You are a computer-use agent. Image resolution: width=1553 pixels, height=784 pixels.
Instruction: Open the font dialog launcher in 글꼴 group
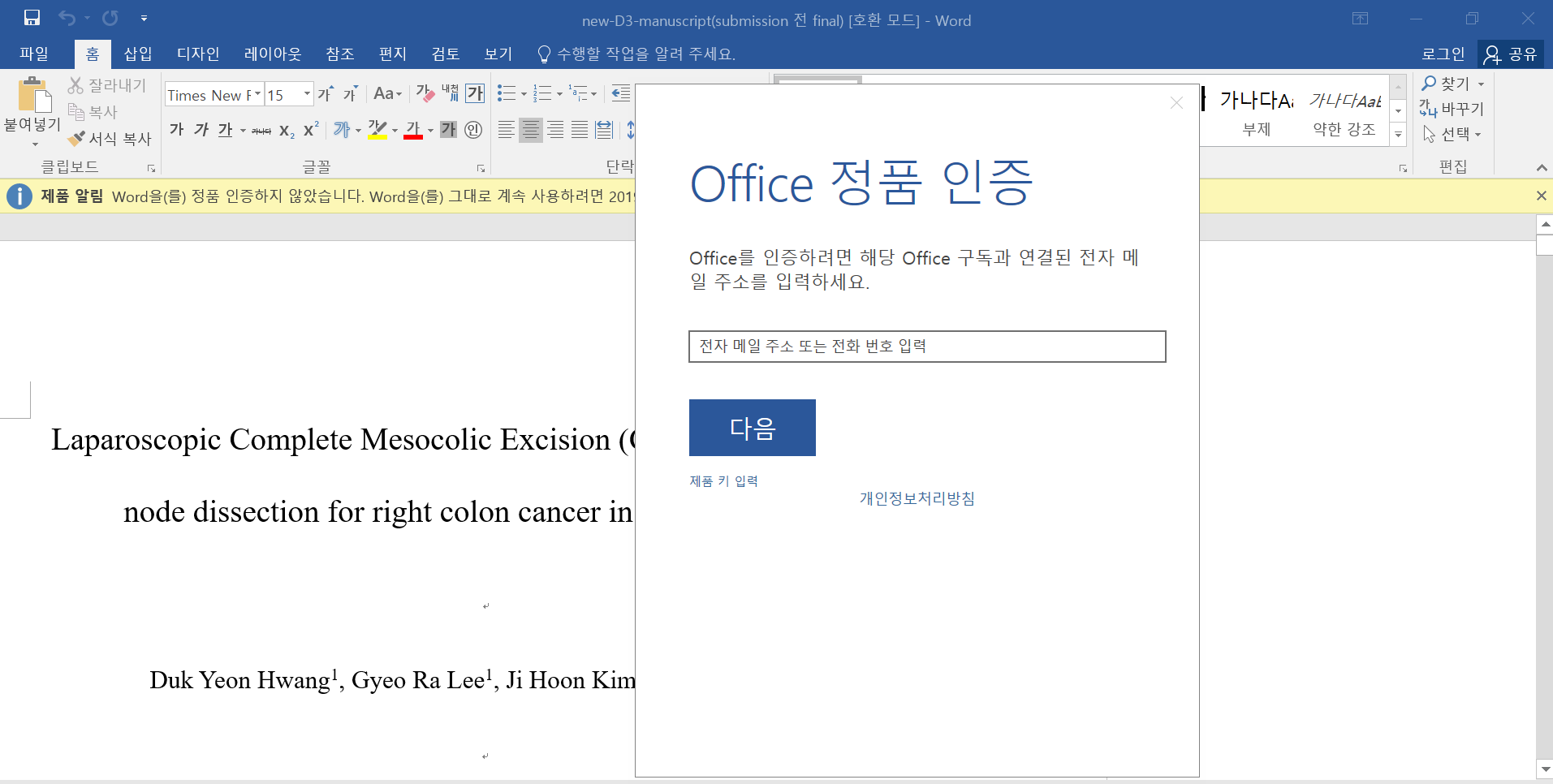tap(481, 168)
